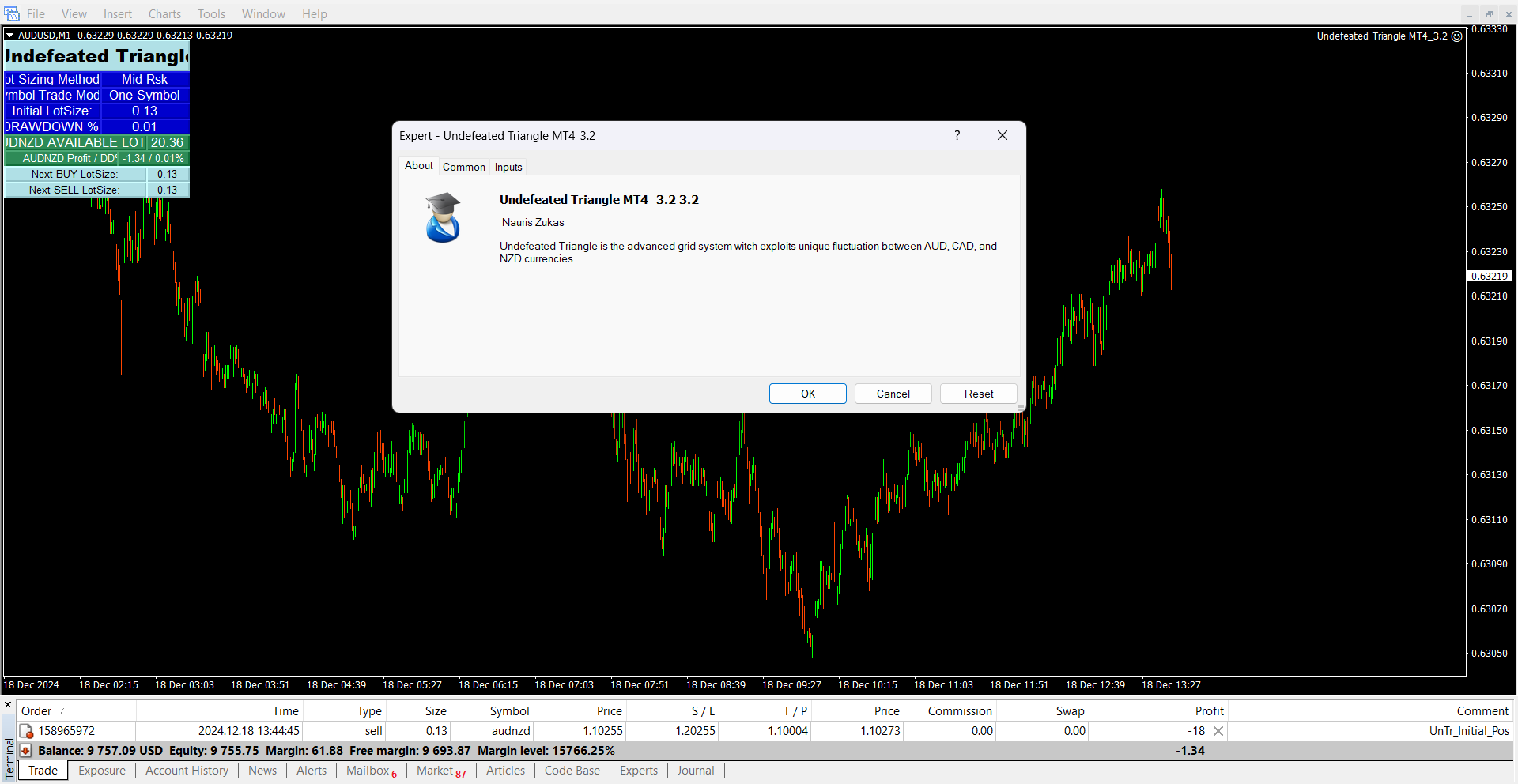Viewport: 1518px width, 784px height.
Task: Open the Tools menu
Action: point(211,14)
